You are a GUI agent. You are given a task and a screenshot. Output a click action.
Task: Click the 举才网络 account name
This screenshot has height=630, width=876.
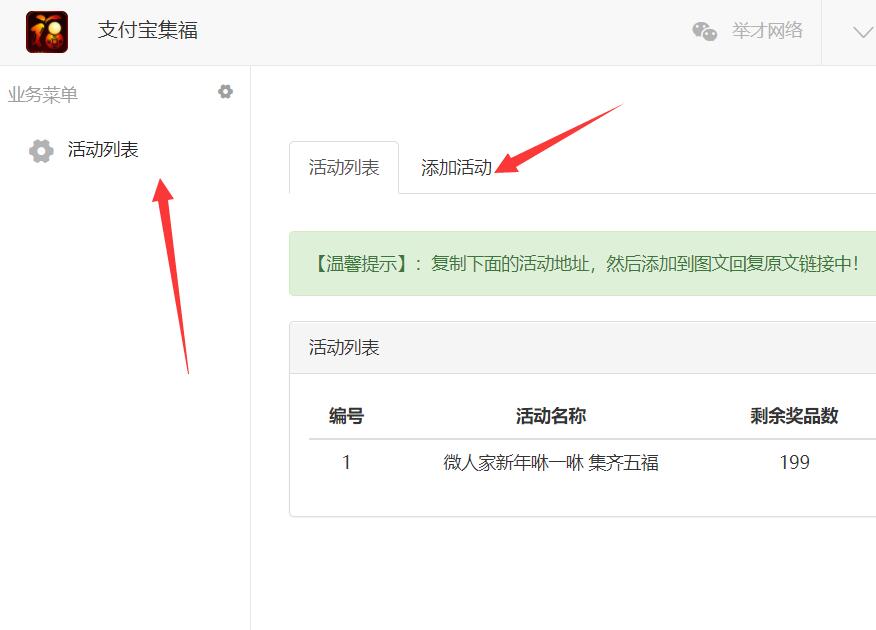click(767, 31)
